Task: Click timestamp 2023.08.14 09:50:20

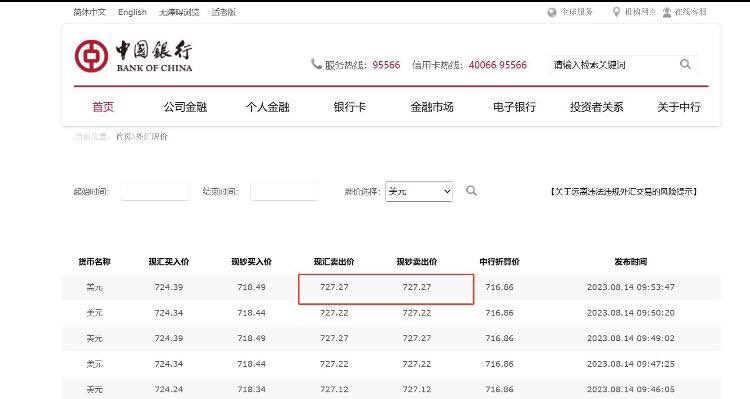Action: click(x=630, y=313)
